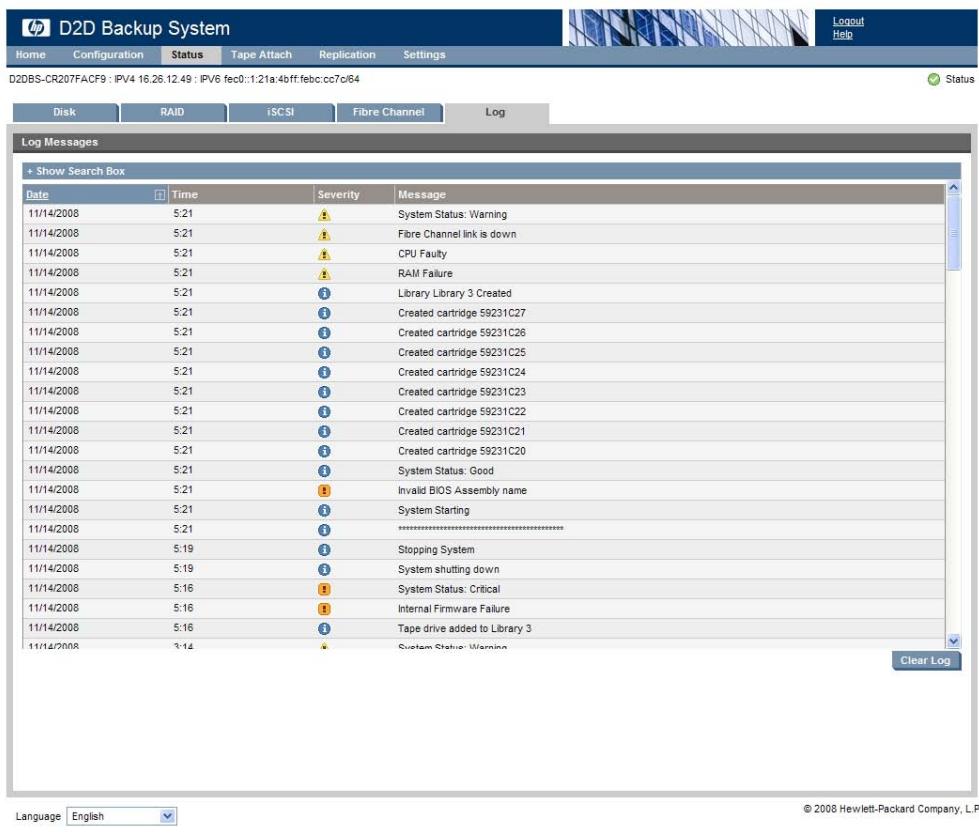Screen dimensions: 979x834
Task: Click info icon for cartridge 59231C23
Action: (x=324, y=392)
